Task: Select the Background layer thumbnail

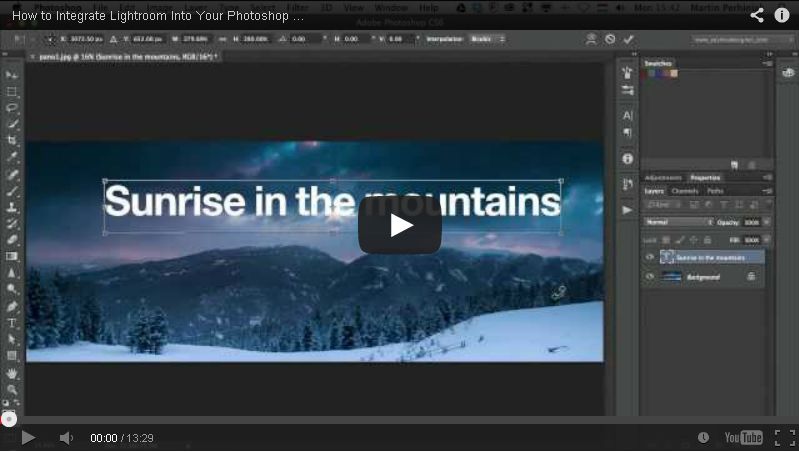Action: point(671,277)
